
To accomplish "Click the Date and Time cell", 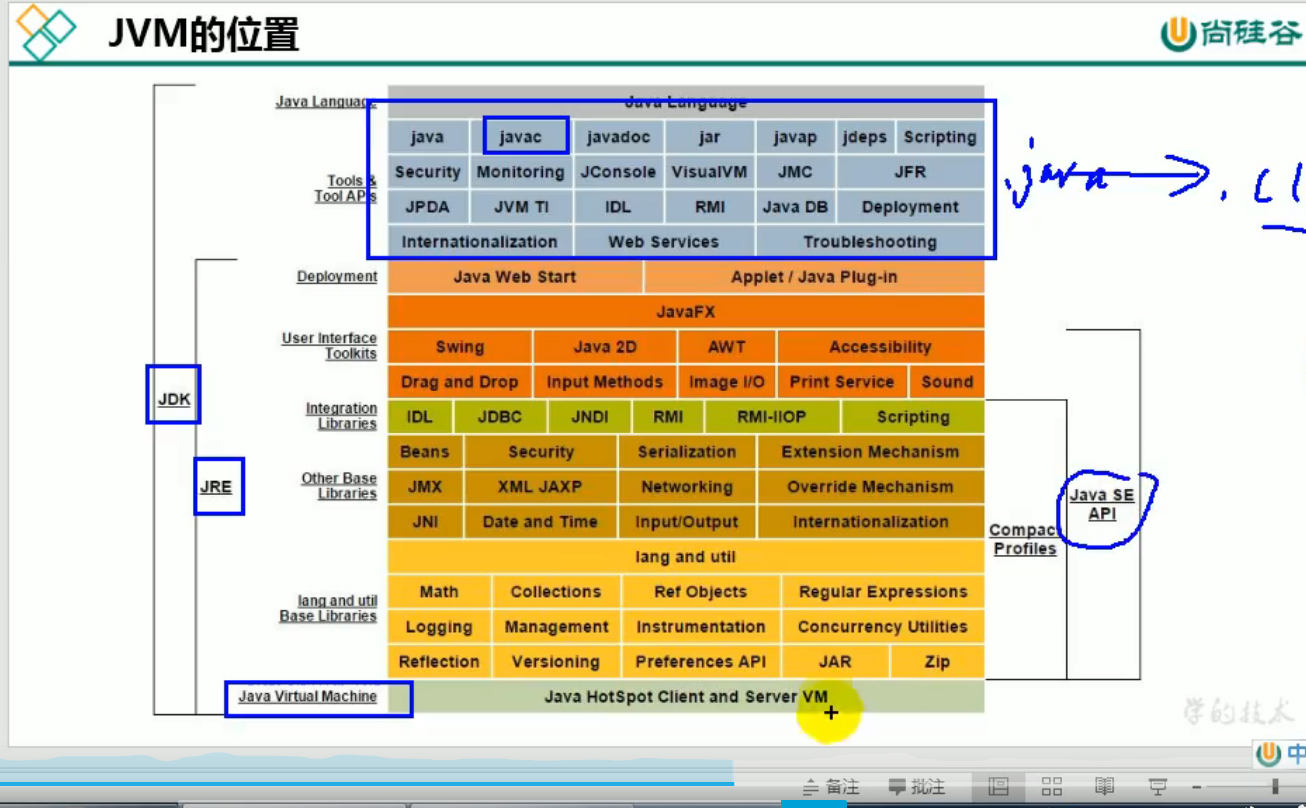I will click(x=540, y=522).
